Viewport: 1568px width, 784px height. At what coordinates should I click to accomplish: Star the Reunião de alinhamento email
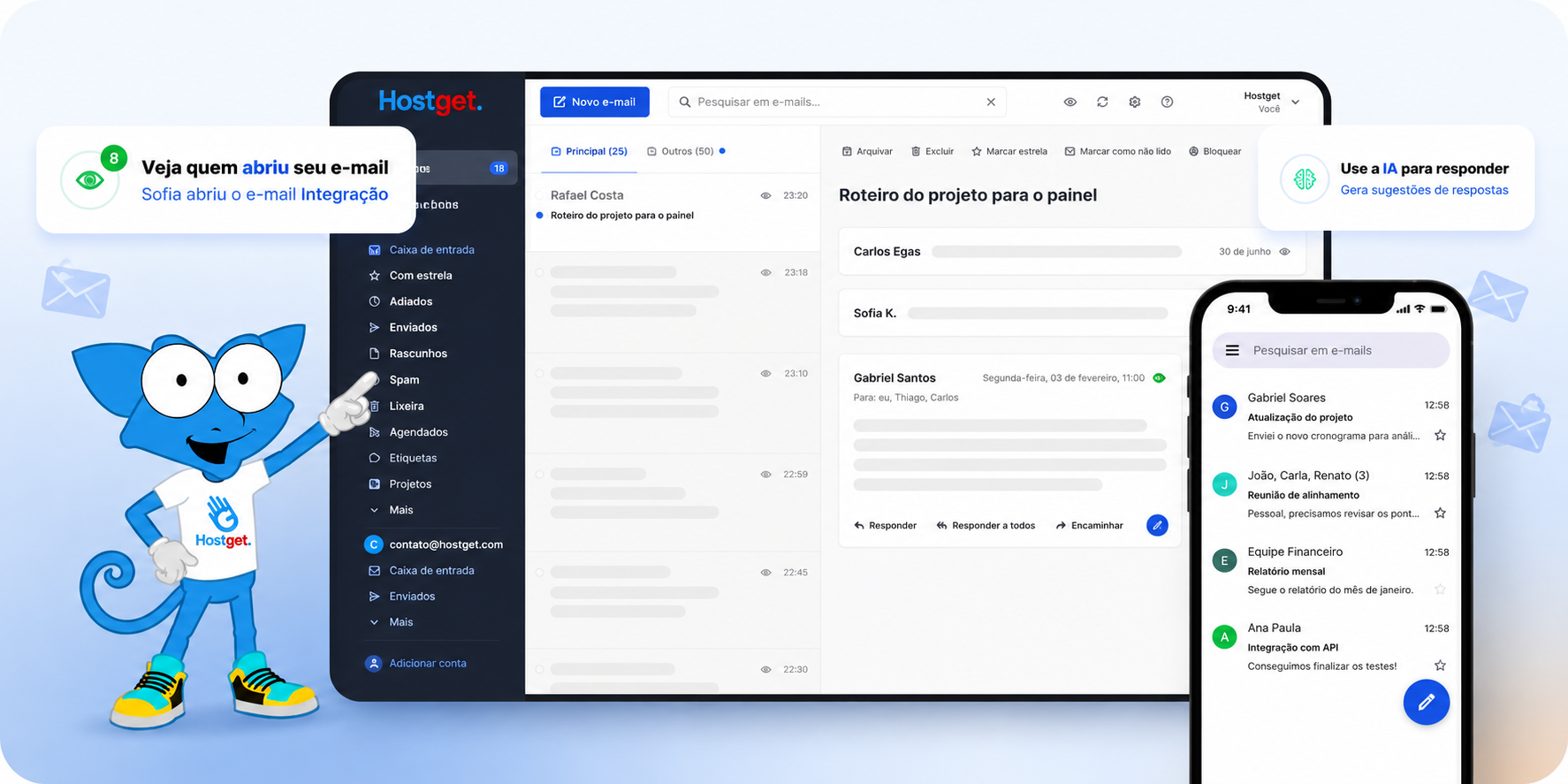tap(1440, 513)
